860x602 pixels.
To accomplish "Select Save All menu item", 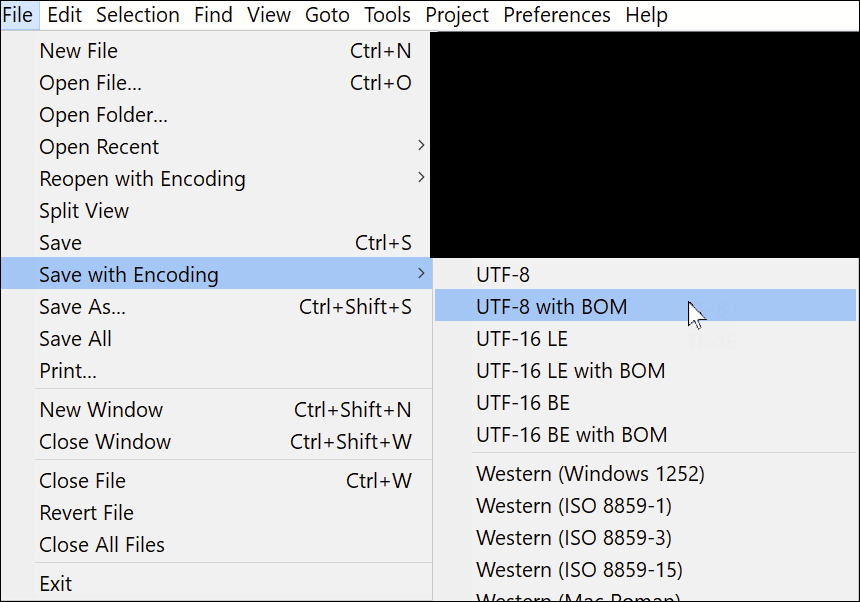I will [x=75, y=339].
